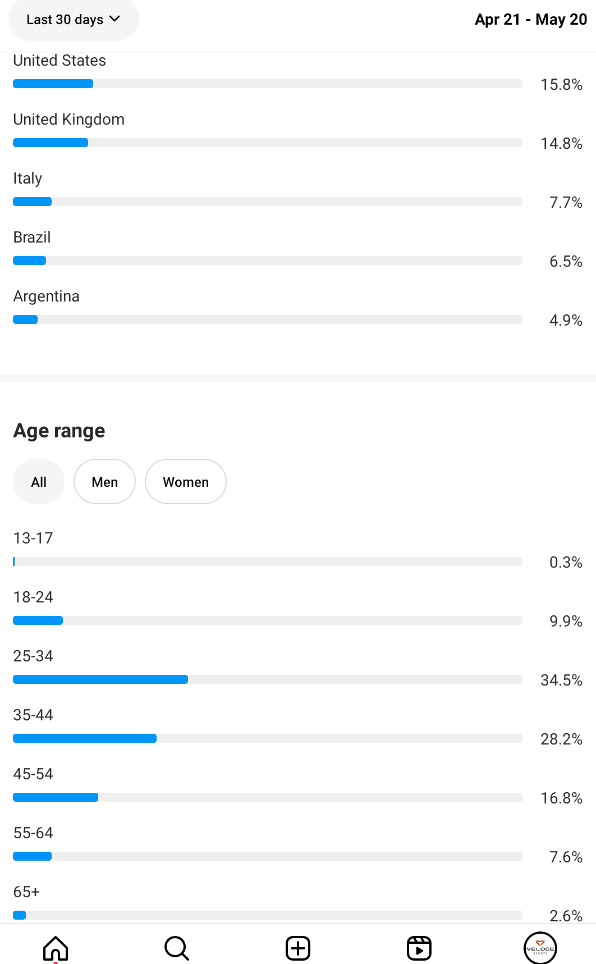The height and width of the screenshot is (964, 596).
Task: Click the 25-34 age range bar
Action: point(268,679)
